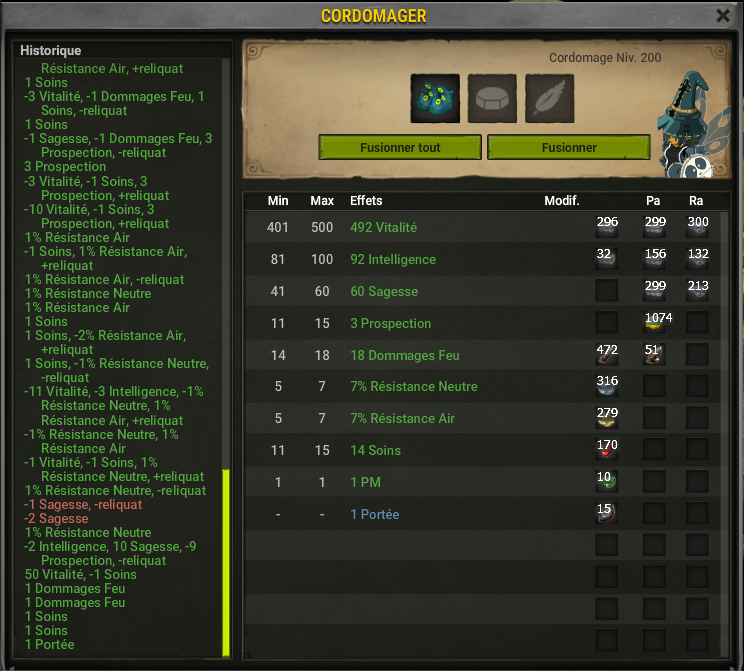
Task: Select the Dommages Feu rune showing 472
Action: (x=607, y=354)
